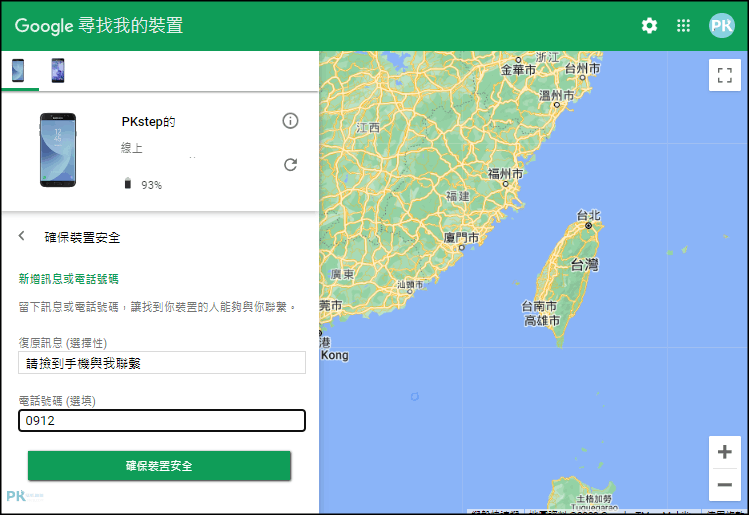Open the PK account avatar

[721, 25]
